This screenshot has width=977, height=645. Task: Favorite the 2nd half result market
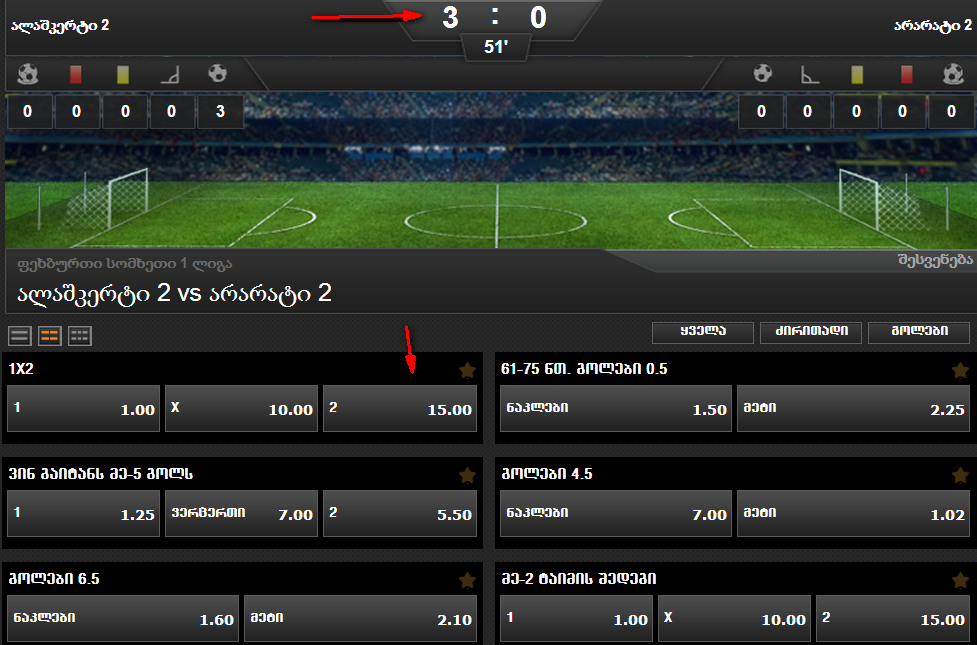tap(960, 581)
